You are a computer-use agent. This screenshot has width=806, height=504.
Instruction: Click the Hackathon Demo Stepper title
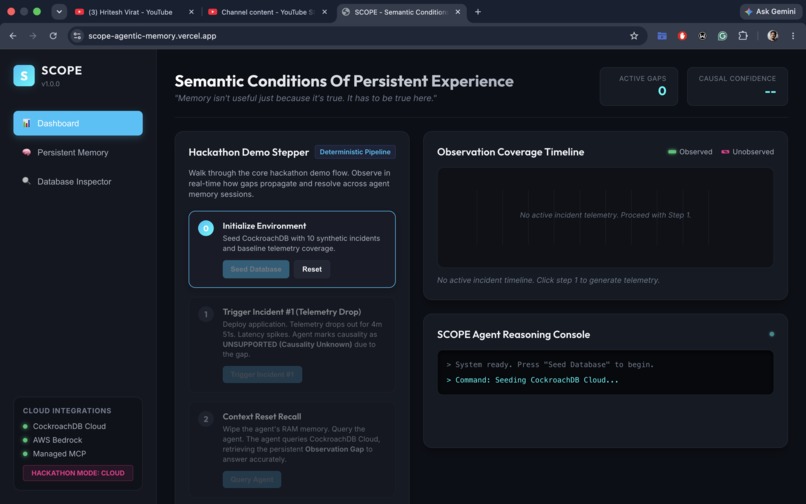(248, 152)
